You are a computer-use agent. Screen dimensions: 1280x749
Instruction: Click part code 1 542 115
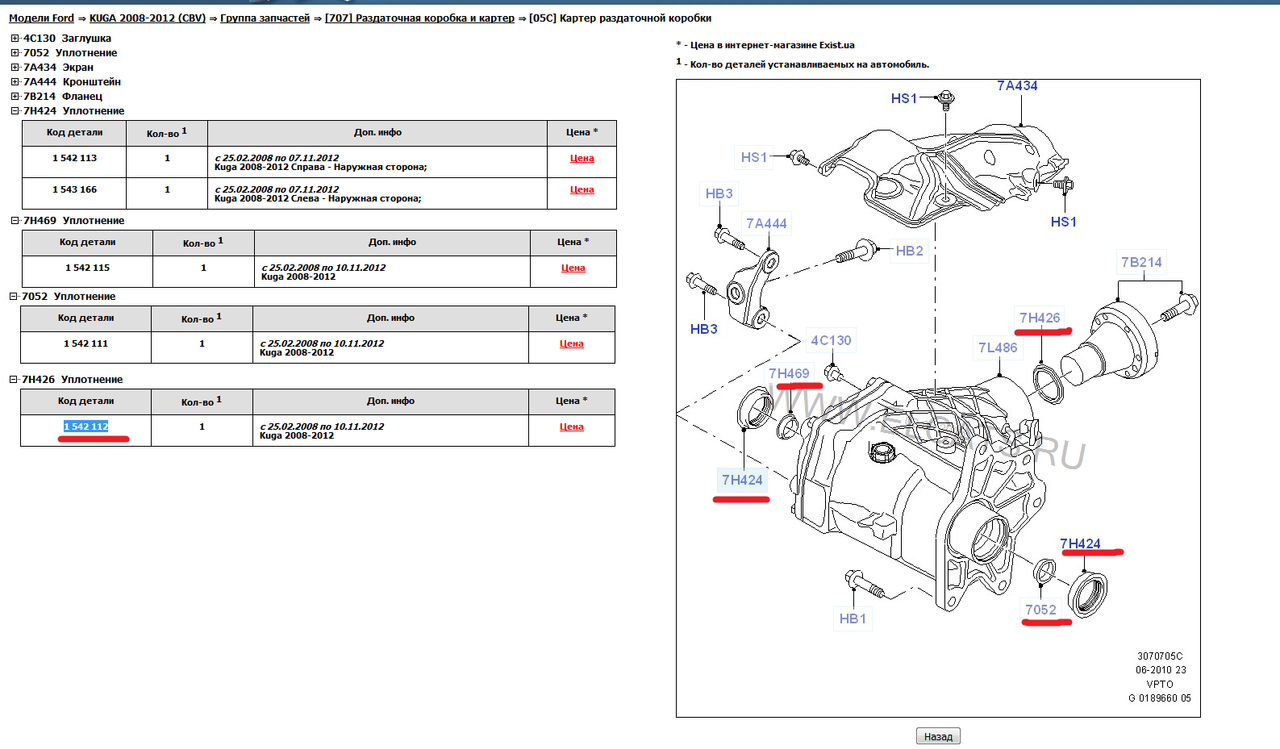[87, 268]
